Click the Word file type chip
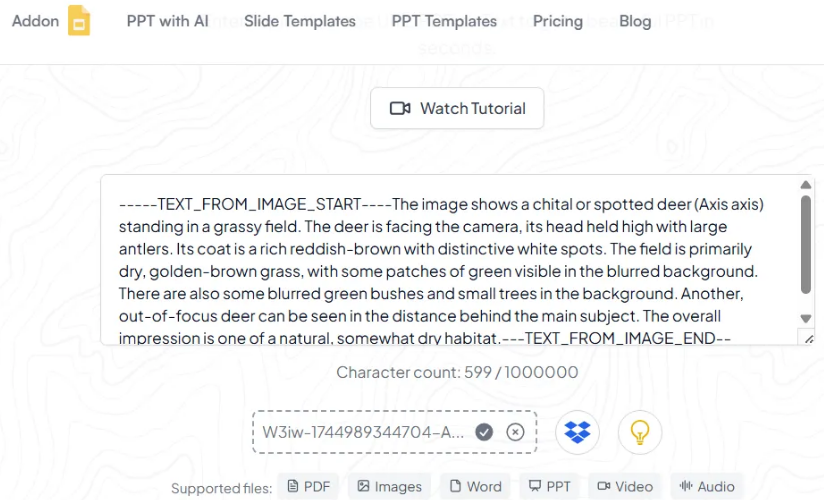This screenshot has width=824, height=500. (475, 487)
